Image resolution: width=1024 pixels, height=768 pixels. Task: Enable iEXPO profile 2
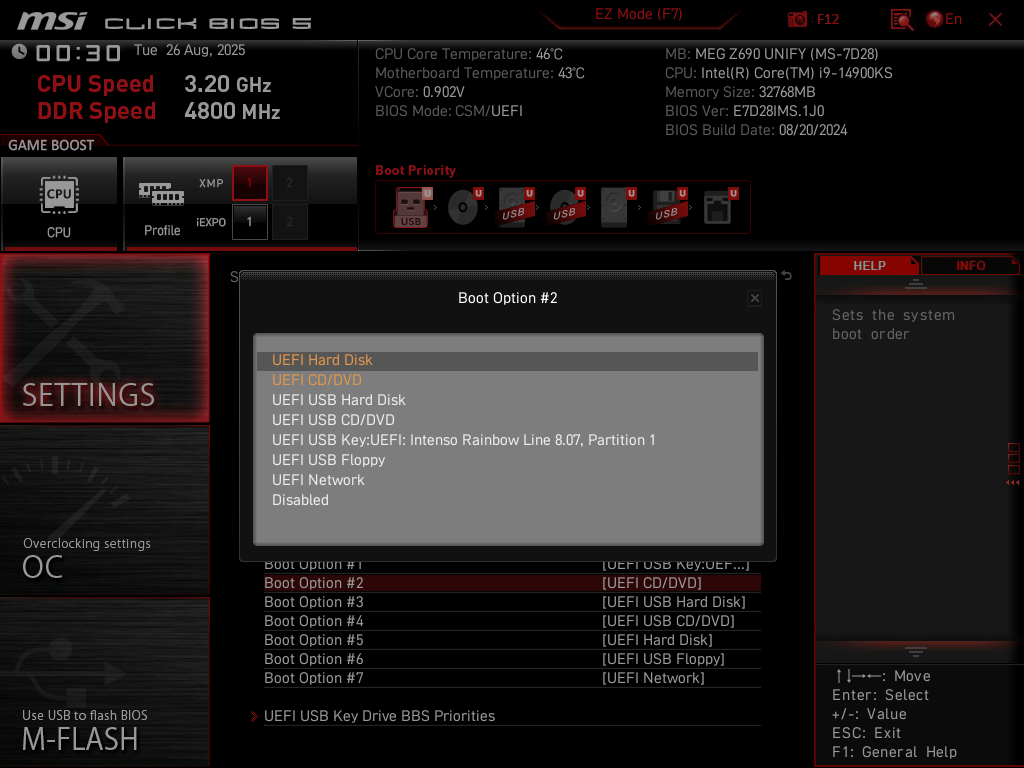point(289,222)
